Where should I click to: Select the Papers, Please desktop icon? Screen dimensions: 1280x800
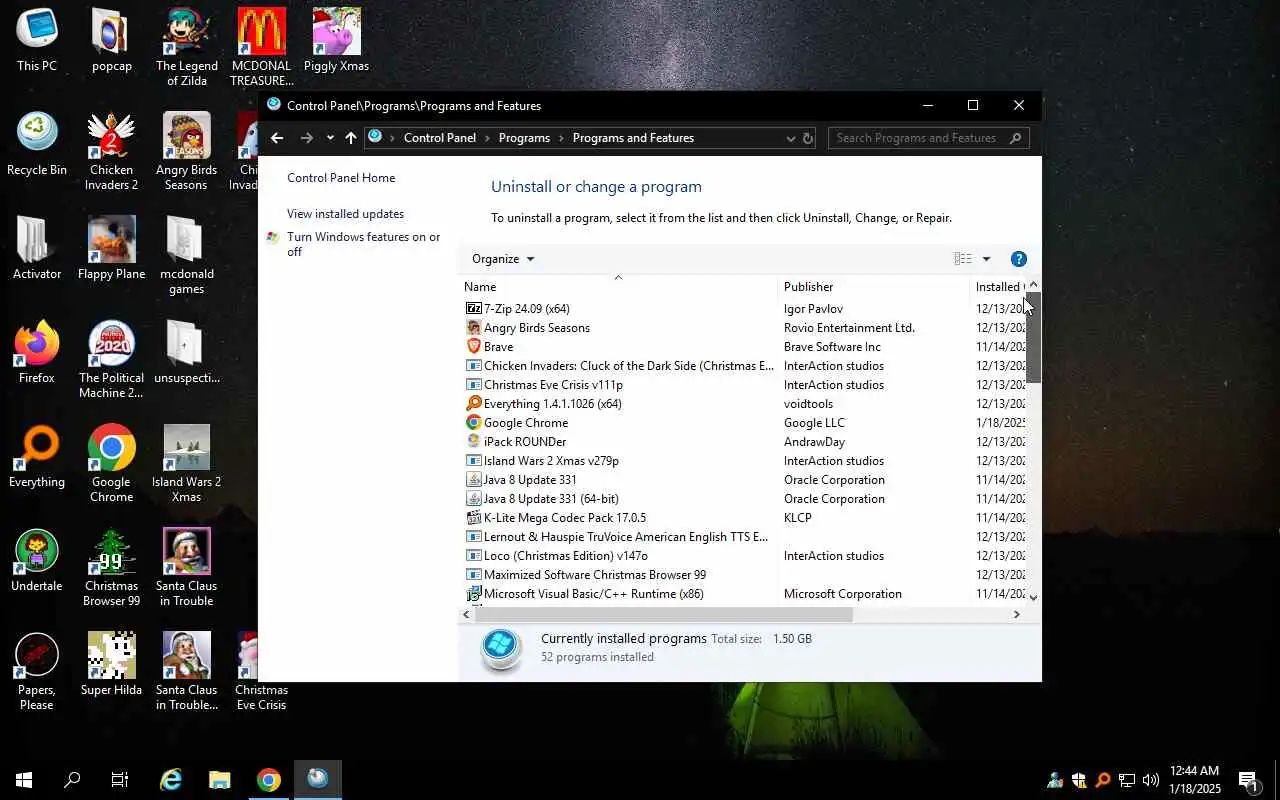tap(37, 672)
